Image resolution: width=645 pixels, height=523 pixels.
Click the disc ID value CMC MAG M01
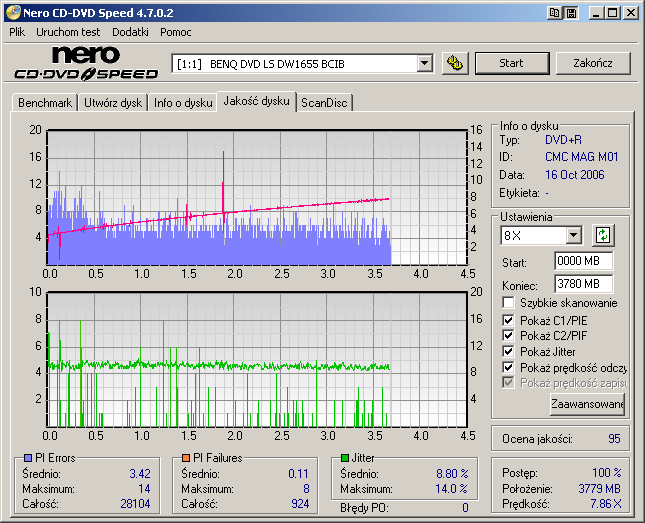[581, 157]
